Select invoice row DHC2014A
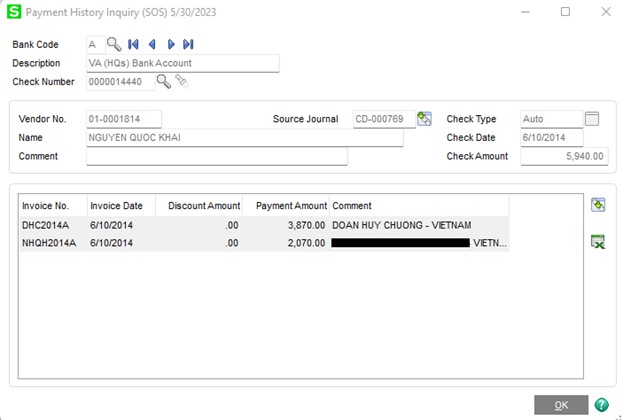 tap(264, 225)
